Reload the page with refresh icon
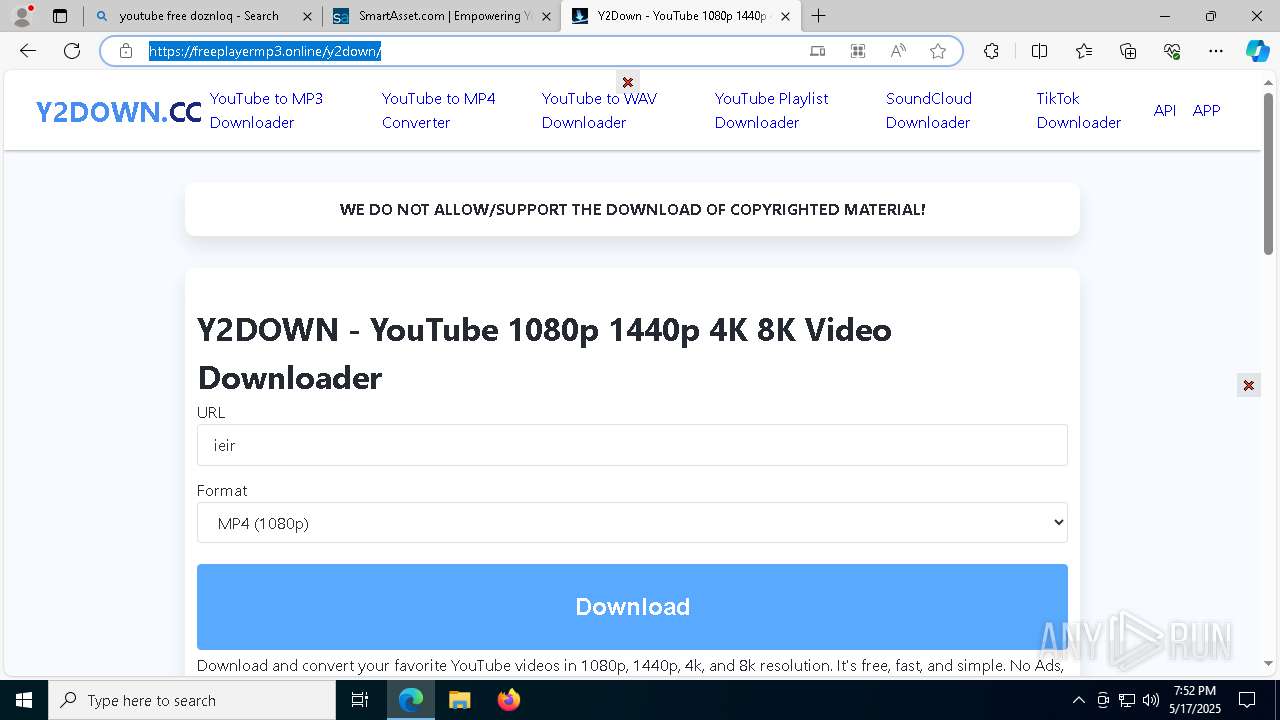 click(x=72, y=51)
